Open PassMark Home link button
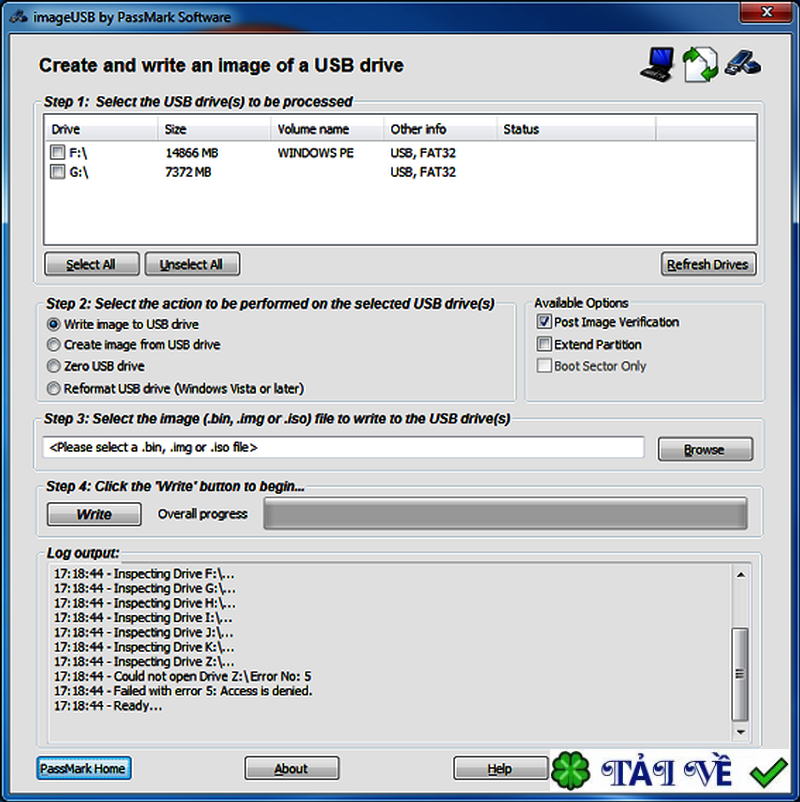 pyautogui.click(x=83, y=768)
